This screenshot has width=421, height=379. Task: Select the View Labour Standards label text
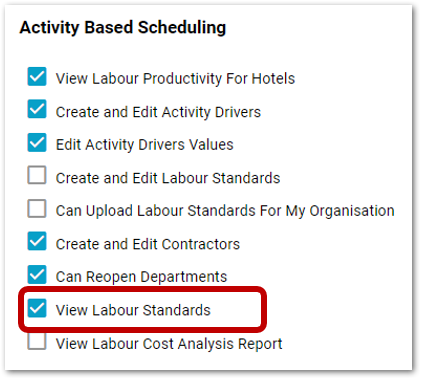pyautogui.click(x=133, y=310)
